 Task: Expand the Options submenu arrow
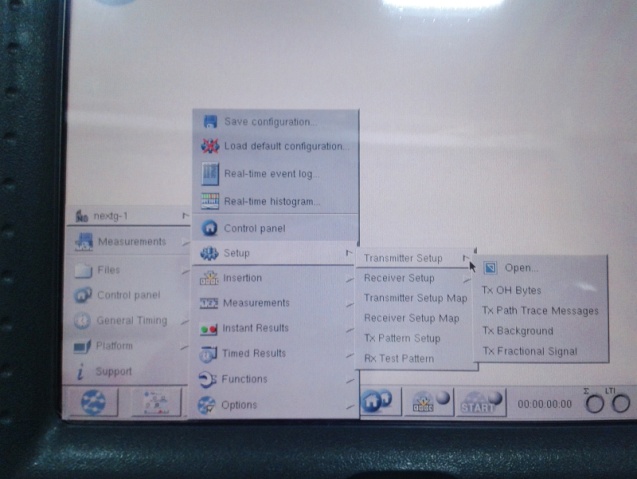coord(350,407)
